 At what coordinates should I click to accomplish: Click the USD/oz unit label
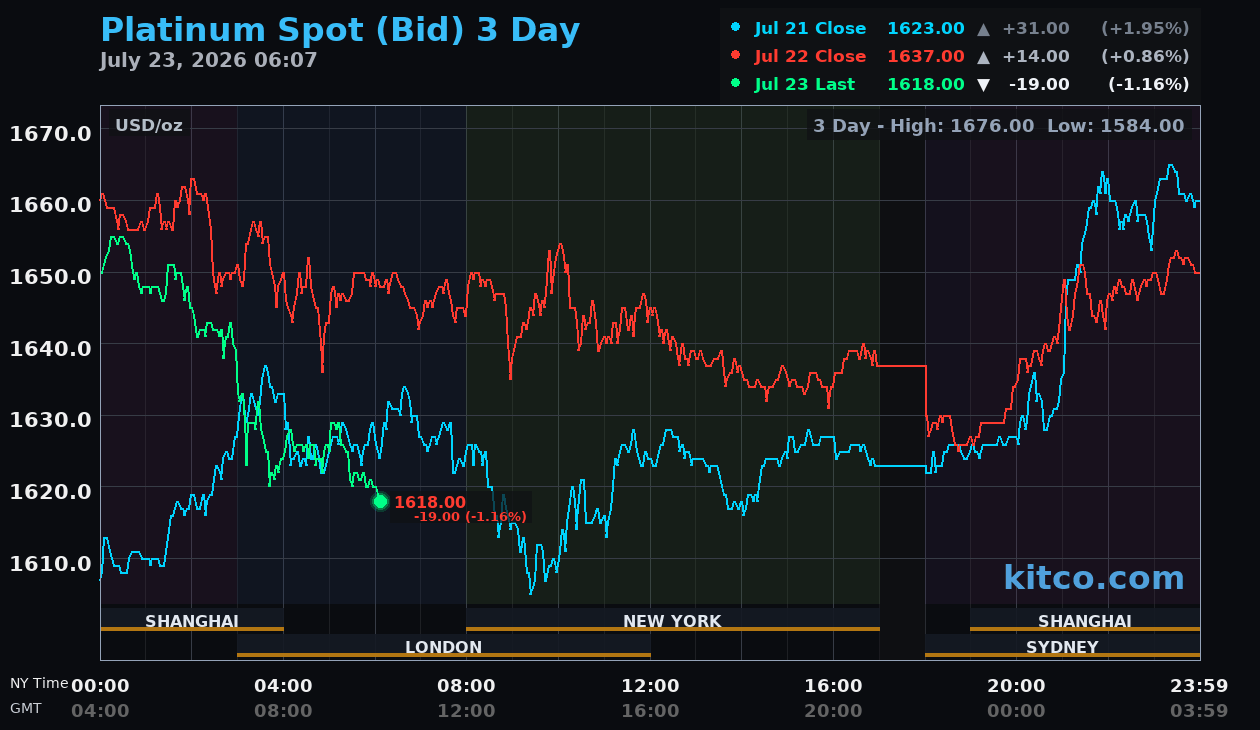(x=149, y=125)
